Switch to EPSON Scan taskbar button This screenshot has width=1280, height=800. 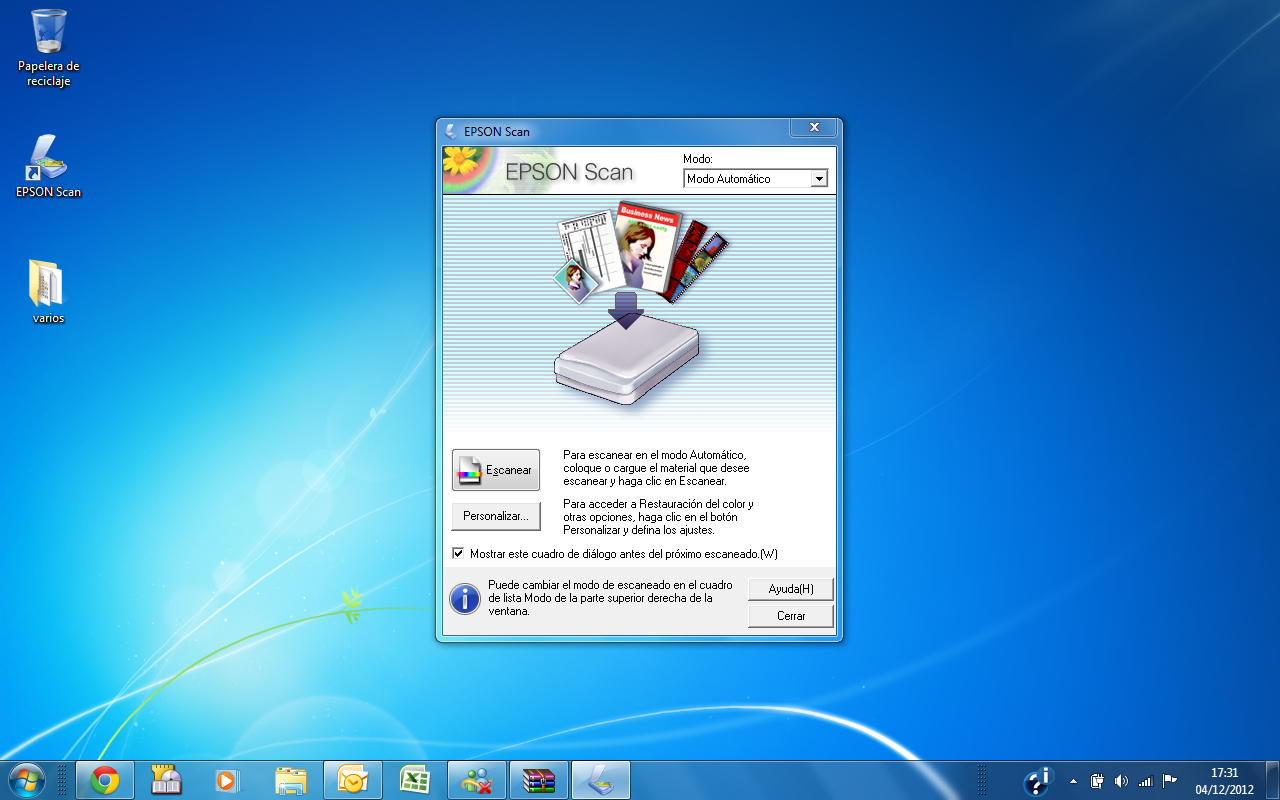[x=600, y=780]
